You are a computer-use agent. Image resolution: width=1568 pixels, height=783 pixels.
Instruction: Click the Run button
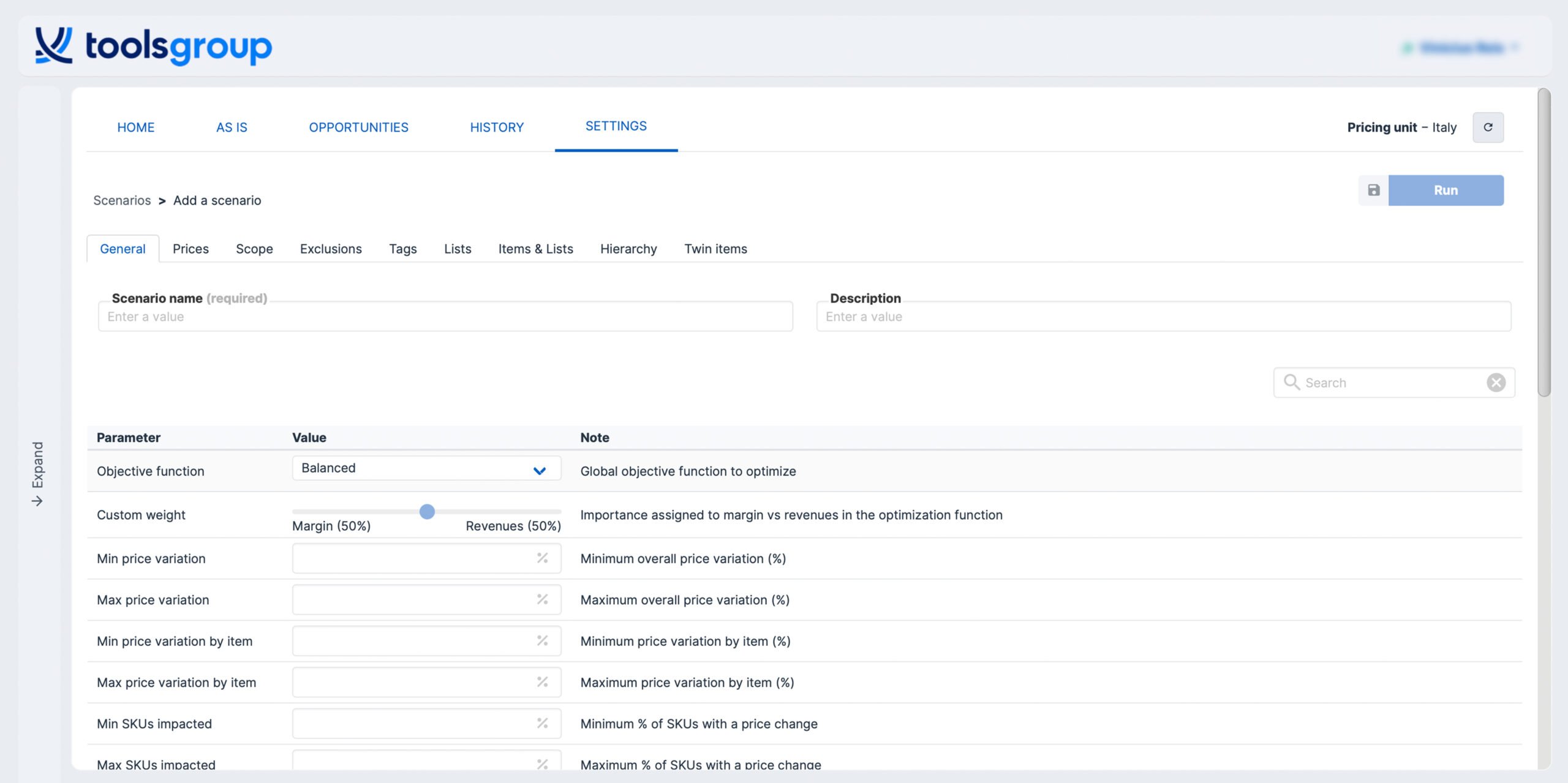[1445, 190]
